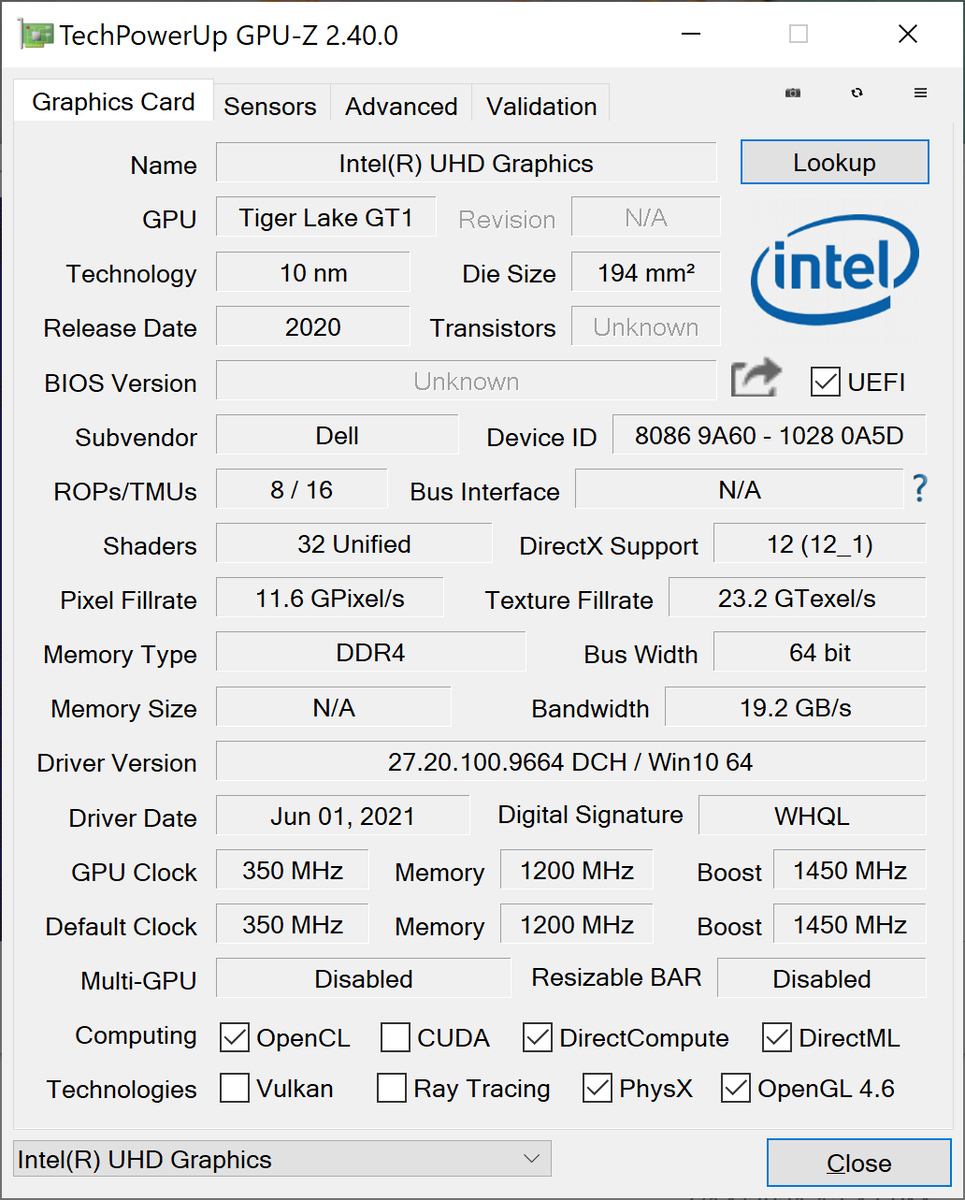Open the hamburger menu icon
Viewport: 965px width, 1200px height.
tap(920, 93)
